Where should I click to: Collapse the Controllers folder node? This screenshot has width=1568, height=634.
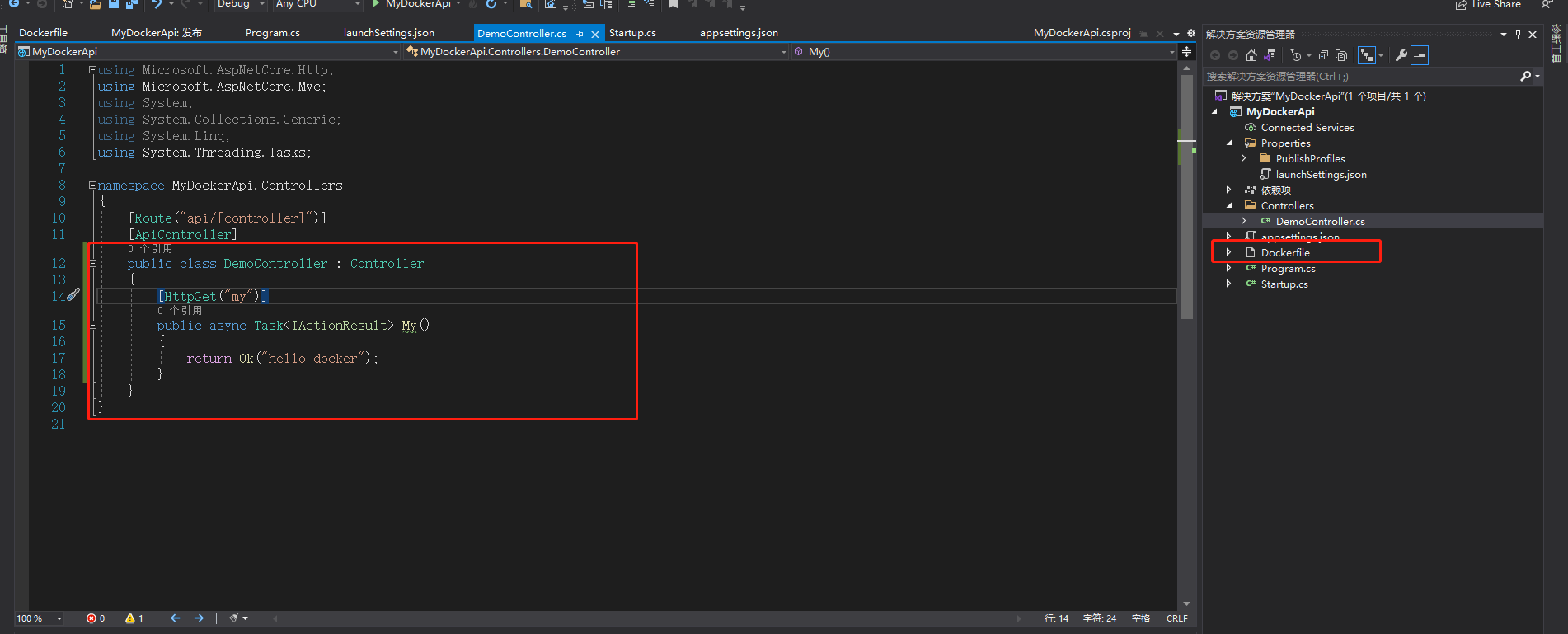1228,205
